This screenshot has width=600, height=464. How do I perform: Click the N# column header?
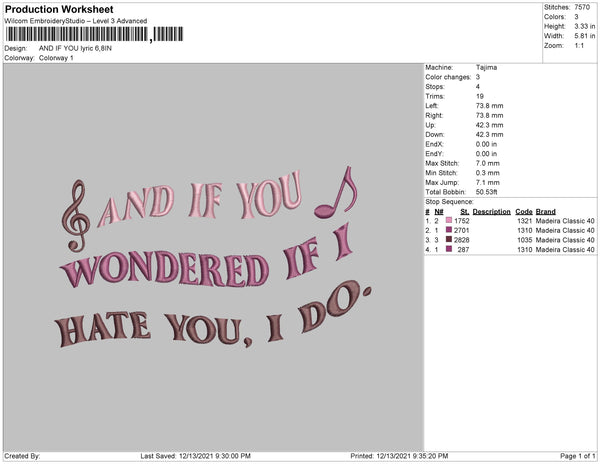pyautogui.click(x=439, y=212)
